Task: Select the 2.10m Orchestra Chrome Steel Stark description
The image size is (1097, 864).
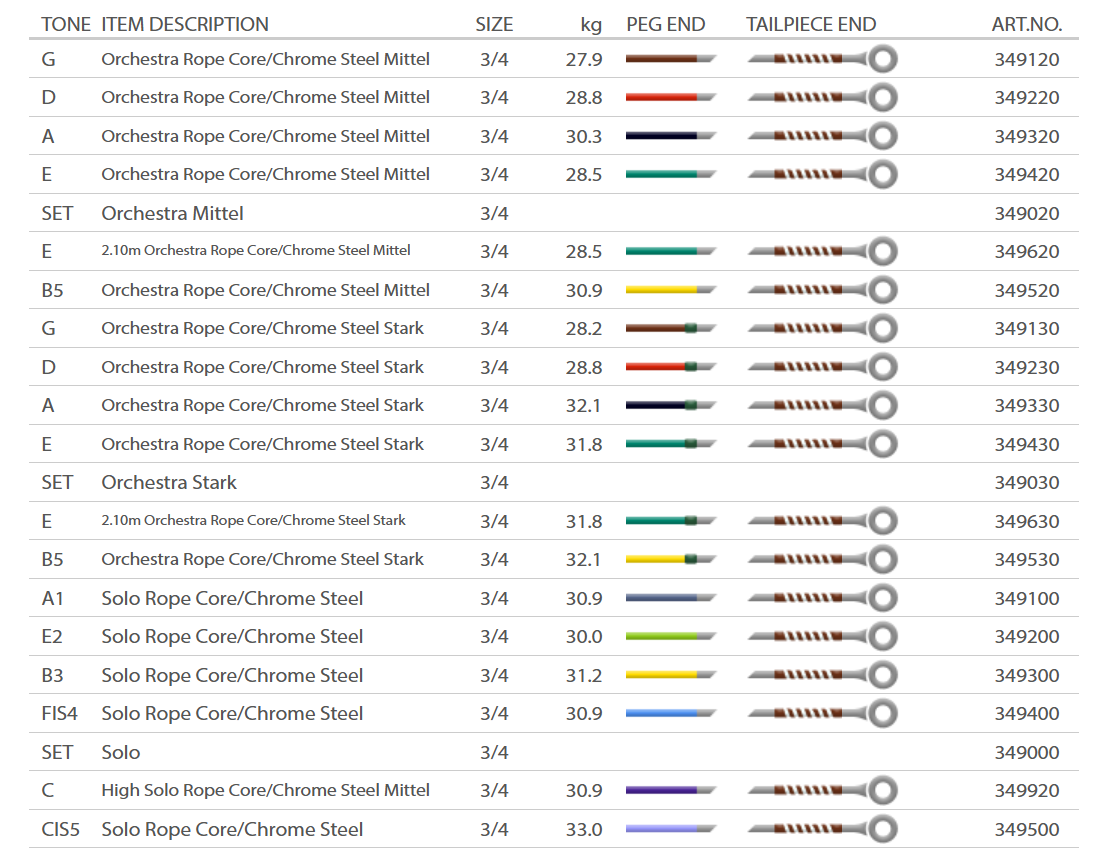Action: click(253, 521)
